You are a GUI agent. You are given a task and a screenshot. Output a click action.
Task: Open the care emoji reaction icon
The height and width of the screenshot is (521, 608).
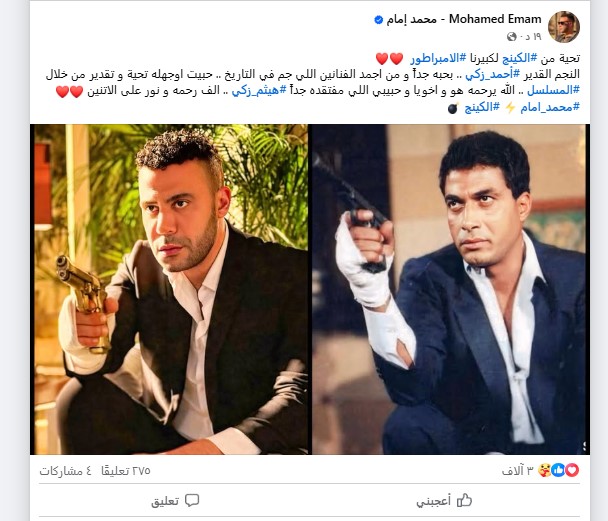545,470
